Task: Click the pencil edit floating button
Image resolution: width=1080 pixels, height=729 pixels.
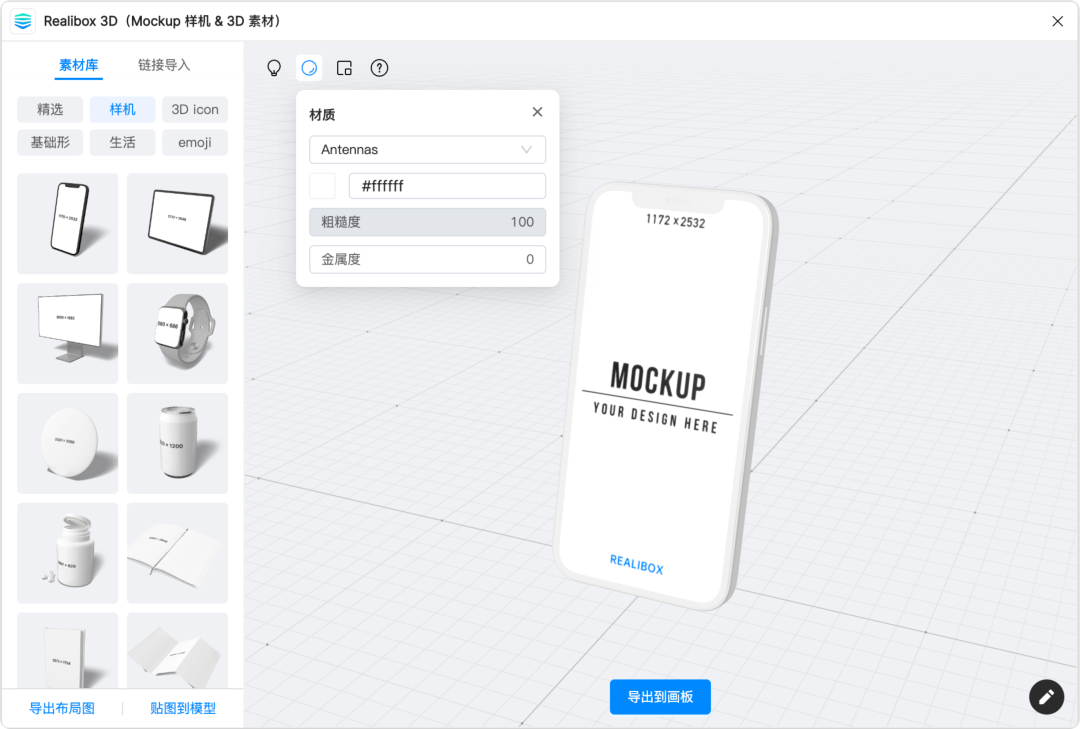Action: (x=1046, y=697)
